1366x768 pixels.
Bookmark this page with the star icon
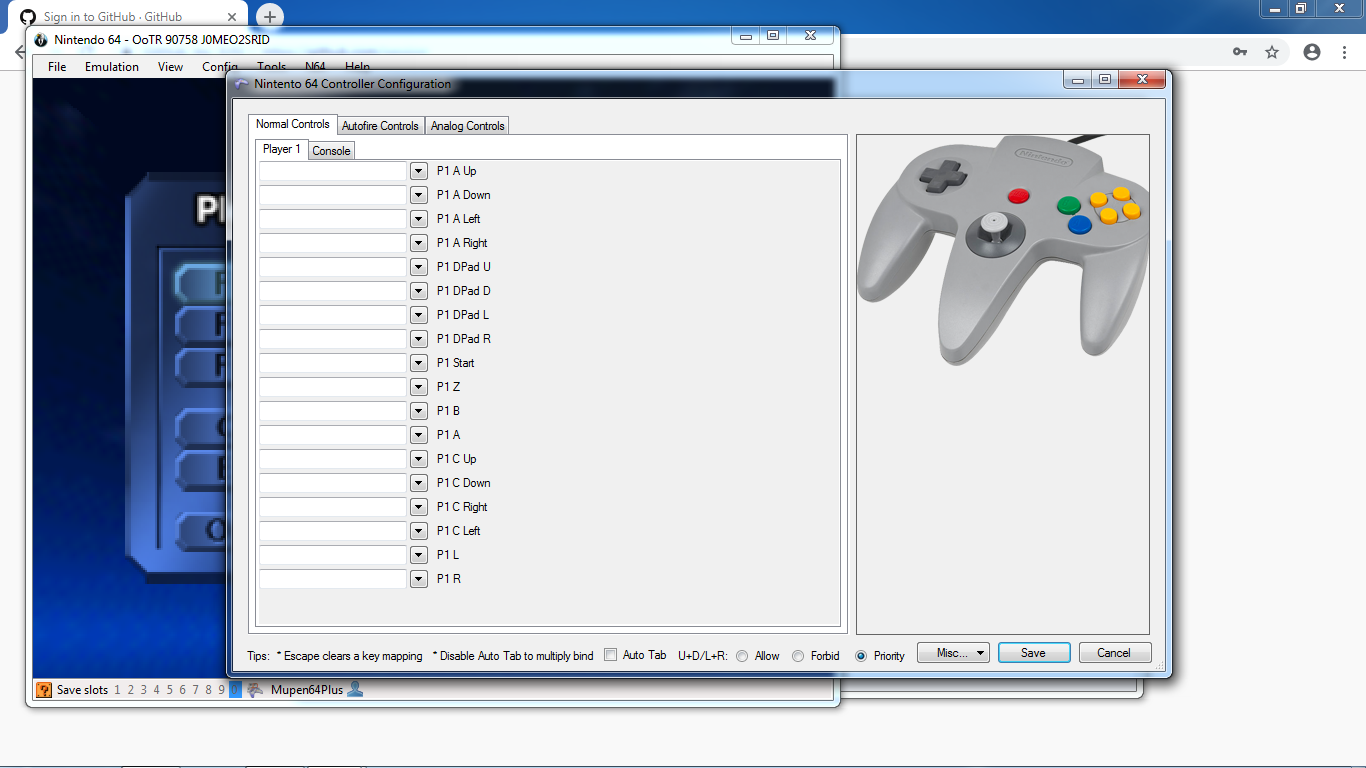tap(1272, 52)
